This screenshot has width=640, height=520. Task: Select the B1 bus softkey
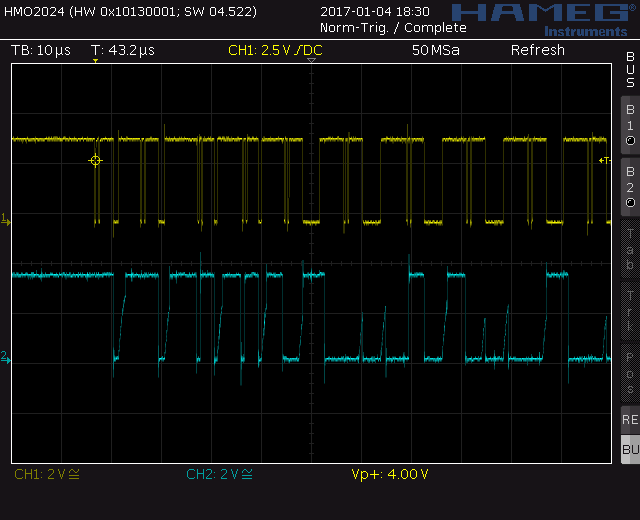click(630, 125)
